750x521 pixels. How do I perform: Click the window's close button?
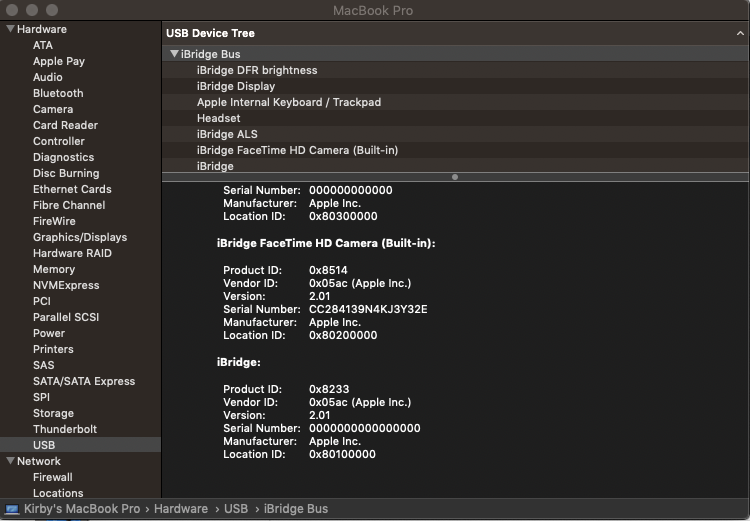click(x=12, y=10)
